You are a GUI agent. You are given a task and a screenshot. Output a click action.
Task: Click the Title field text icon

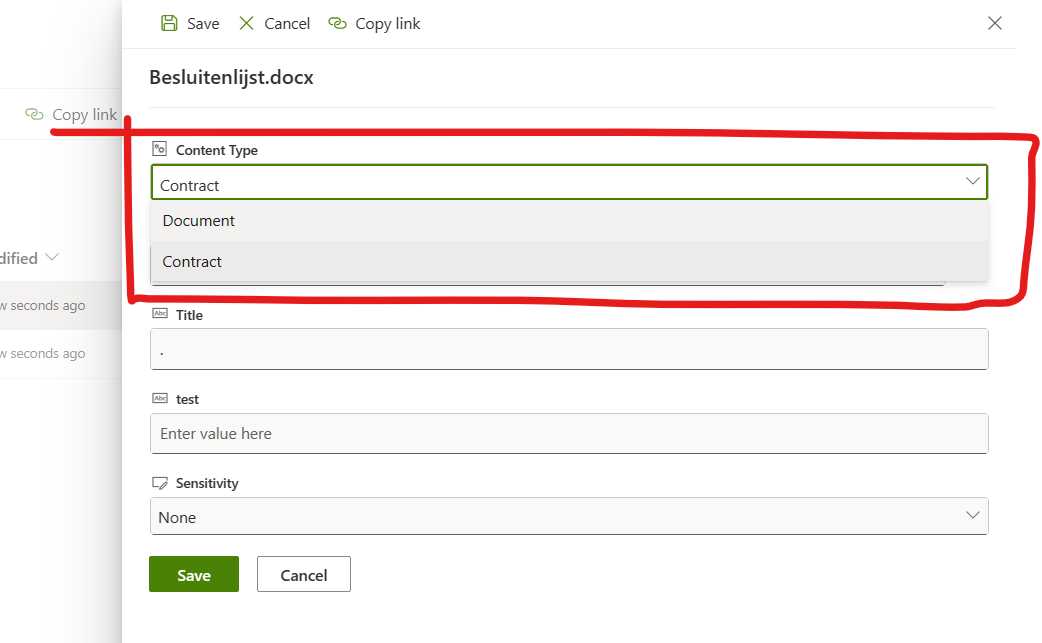tap(159, 314)
